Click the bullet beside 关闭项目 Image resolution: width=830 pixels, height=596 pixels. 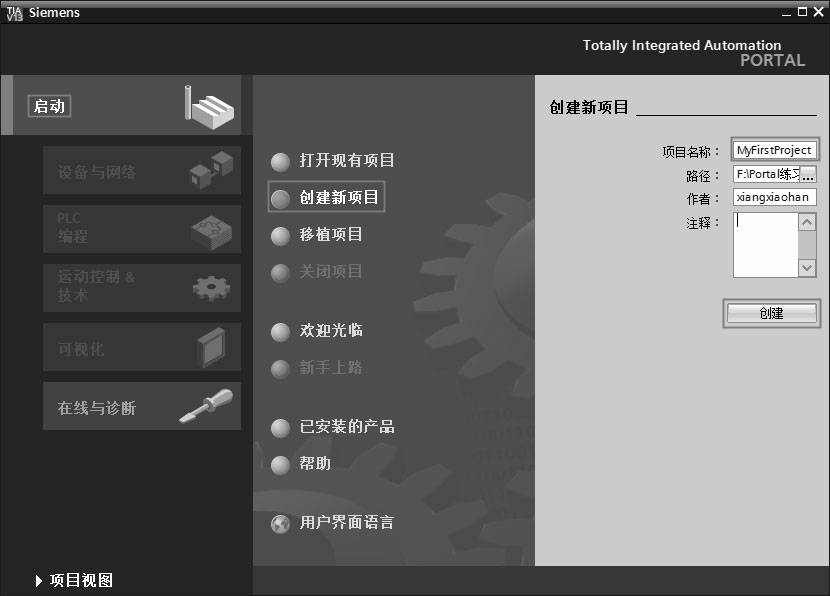pos(280,273)
